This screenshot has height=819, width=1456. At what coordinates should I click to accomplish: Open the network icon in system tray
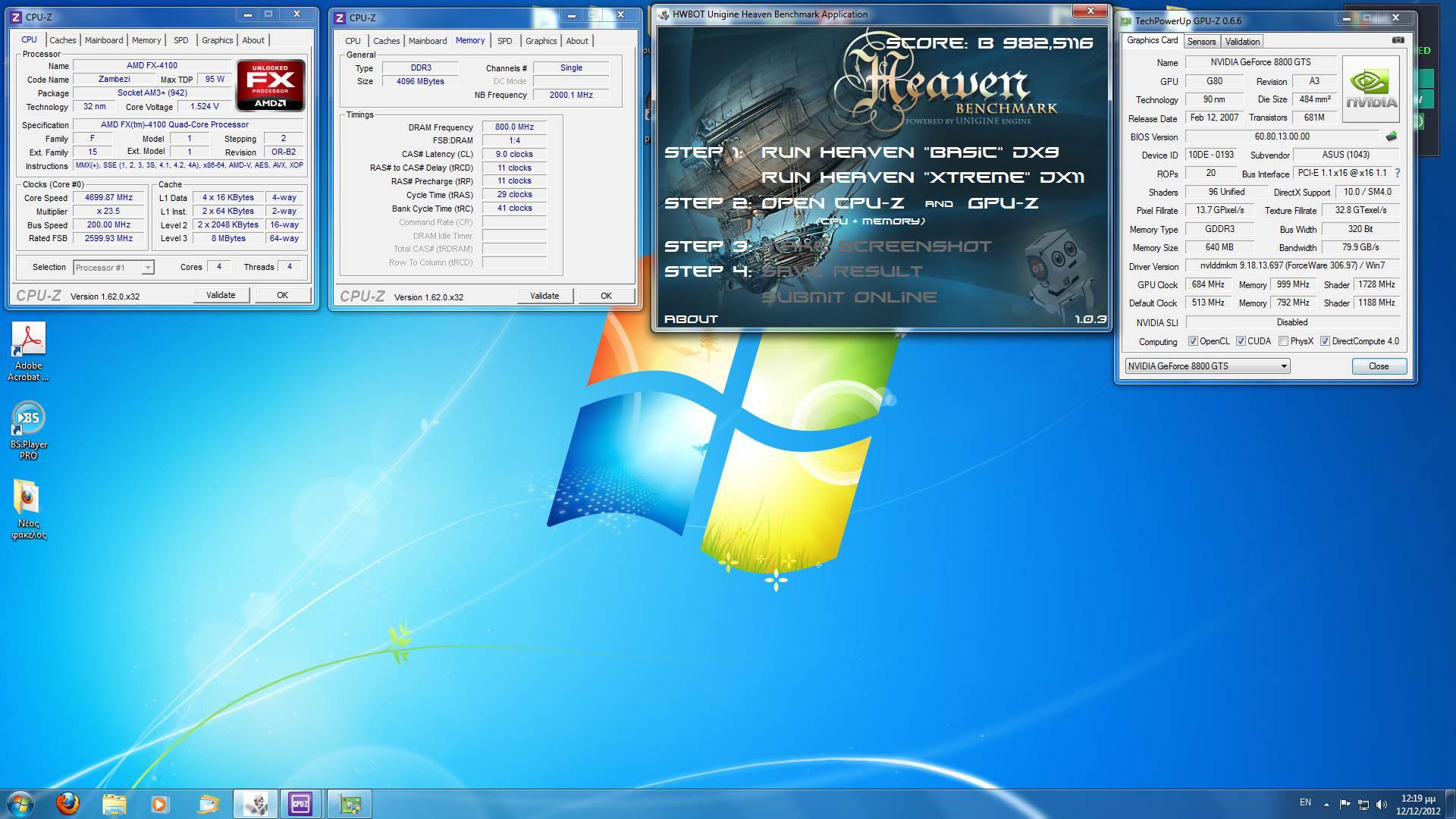[1363, 804]
